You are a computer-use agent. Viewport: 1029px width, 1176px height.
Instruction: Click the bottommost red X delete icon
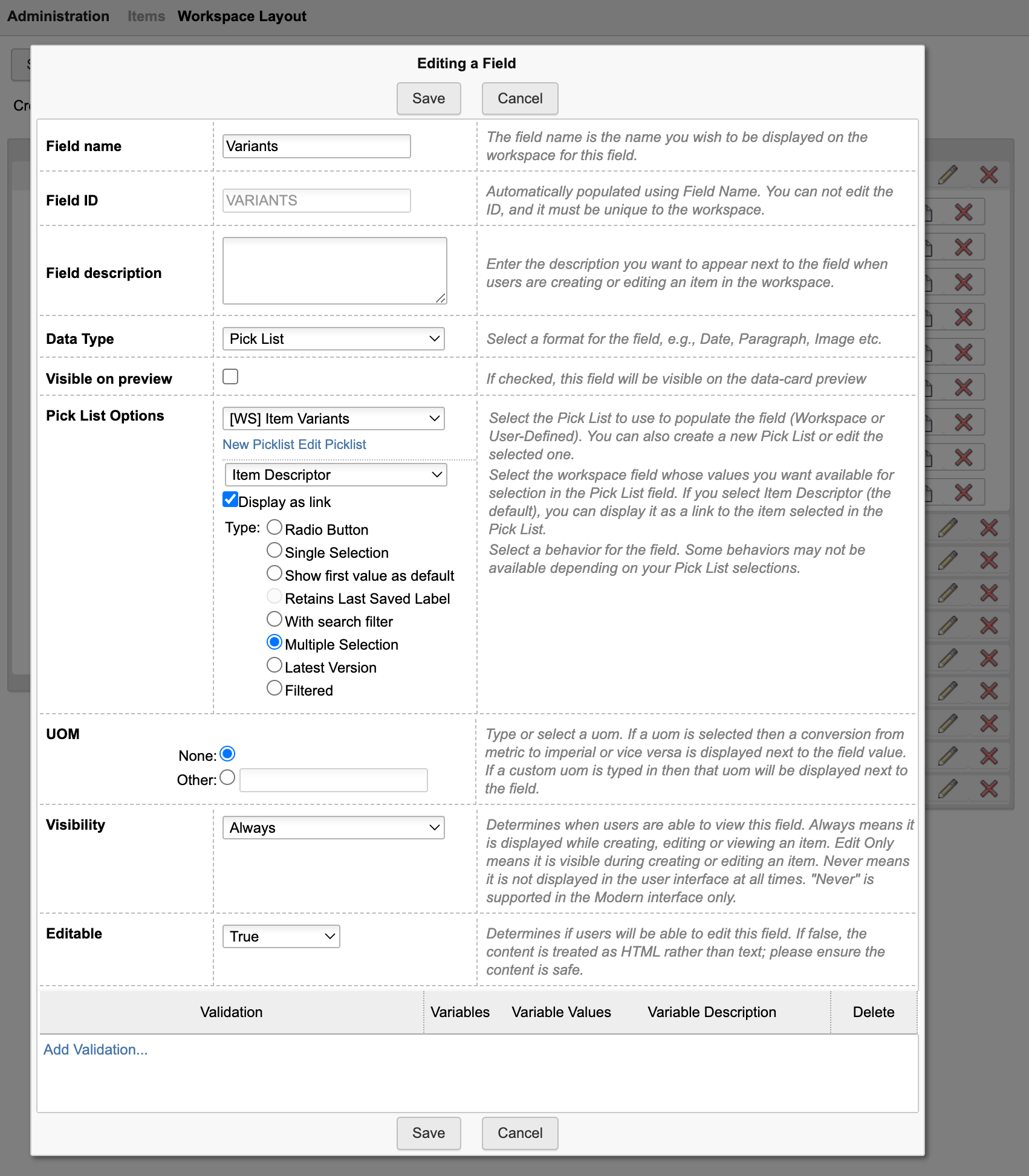(988, 788)
